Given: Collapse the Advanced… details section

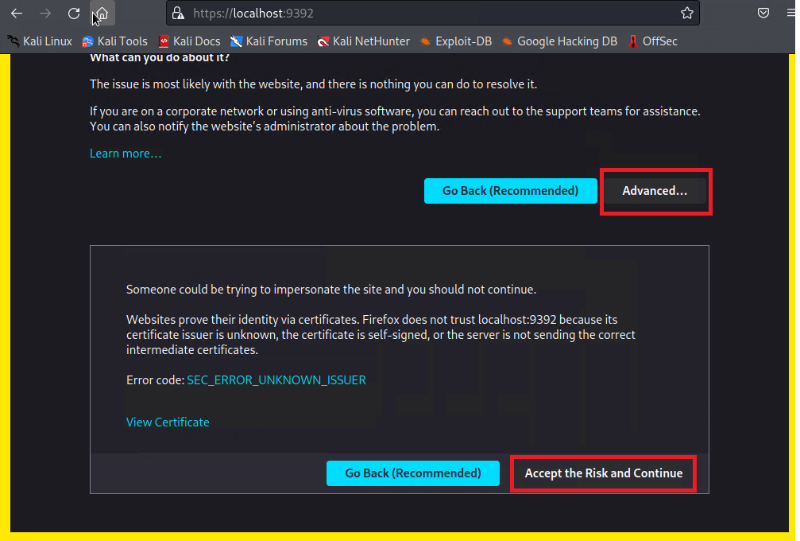Looking at the screenshot, I should click(x=655, y=190).
